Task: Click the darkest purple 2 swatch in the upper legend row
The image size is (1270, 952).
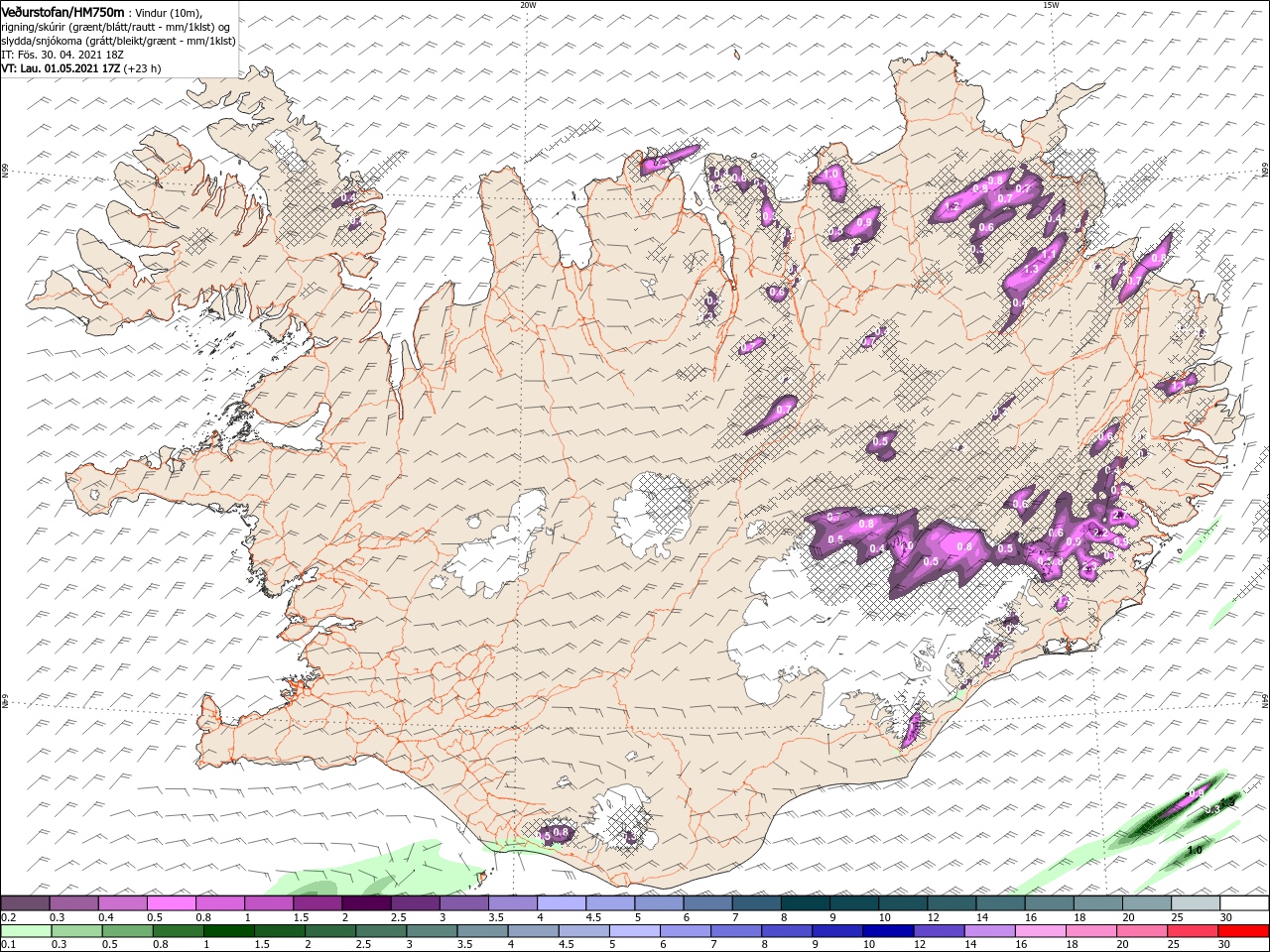Action: pos(366,903)
